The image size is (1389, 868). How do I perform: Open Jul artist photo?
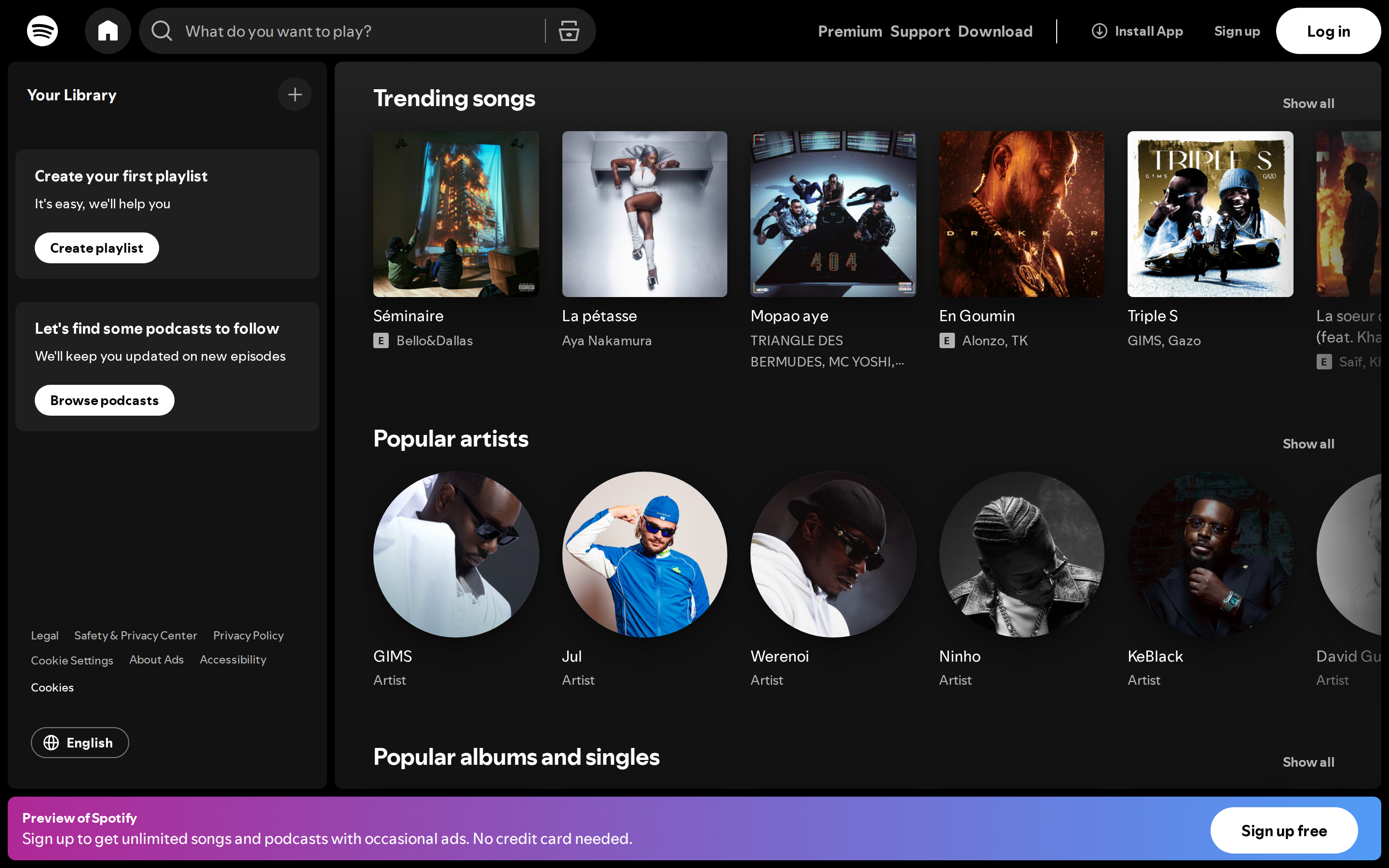[x=644, y=555]
